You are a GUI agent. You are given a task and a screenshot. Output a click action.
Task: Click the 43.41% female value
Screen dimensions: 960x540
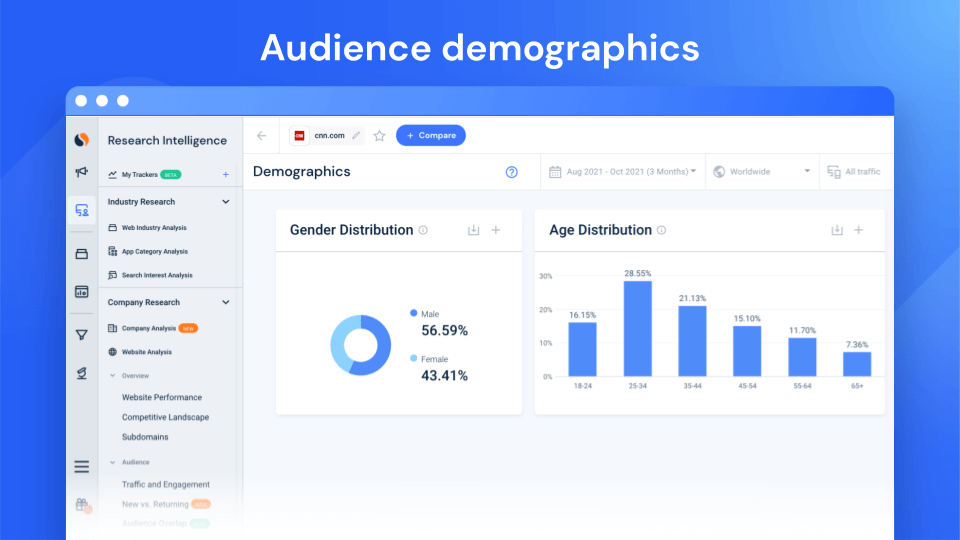coord(444,375)
